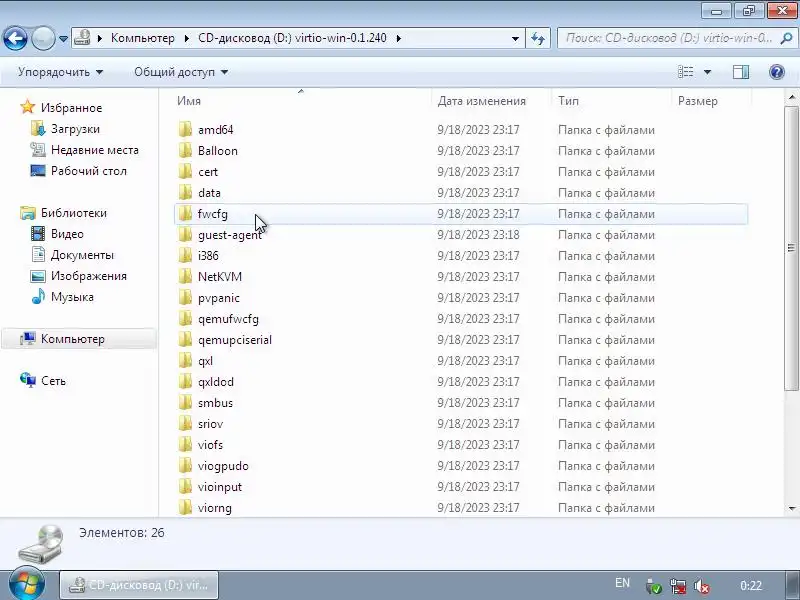Open the Музыка library

[72, 297]
